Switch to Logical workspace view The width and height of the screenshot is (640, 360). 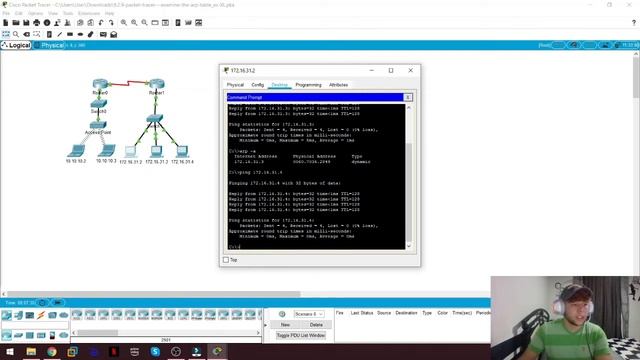tap(16, 45)
